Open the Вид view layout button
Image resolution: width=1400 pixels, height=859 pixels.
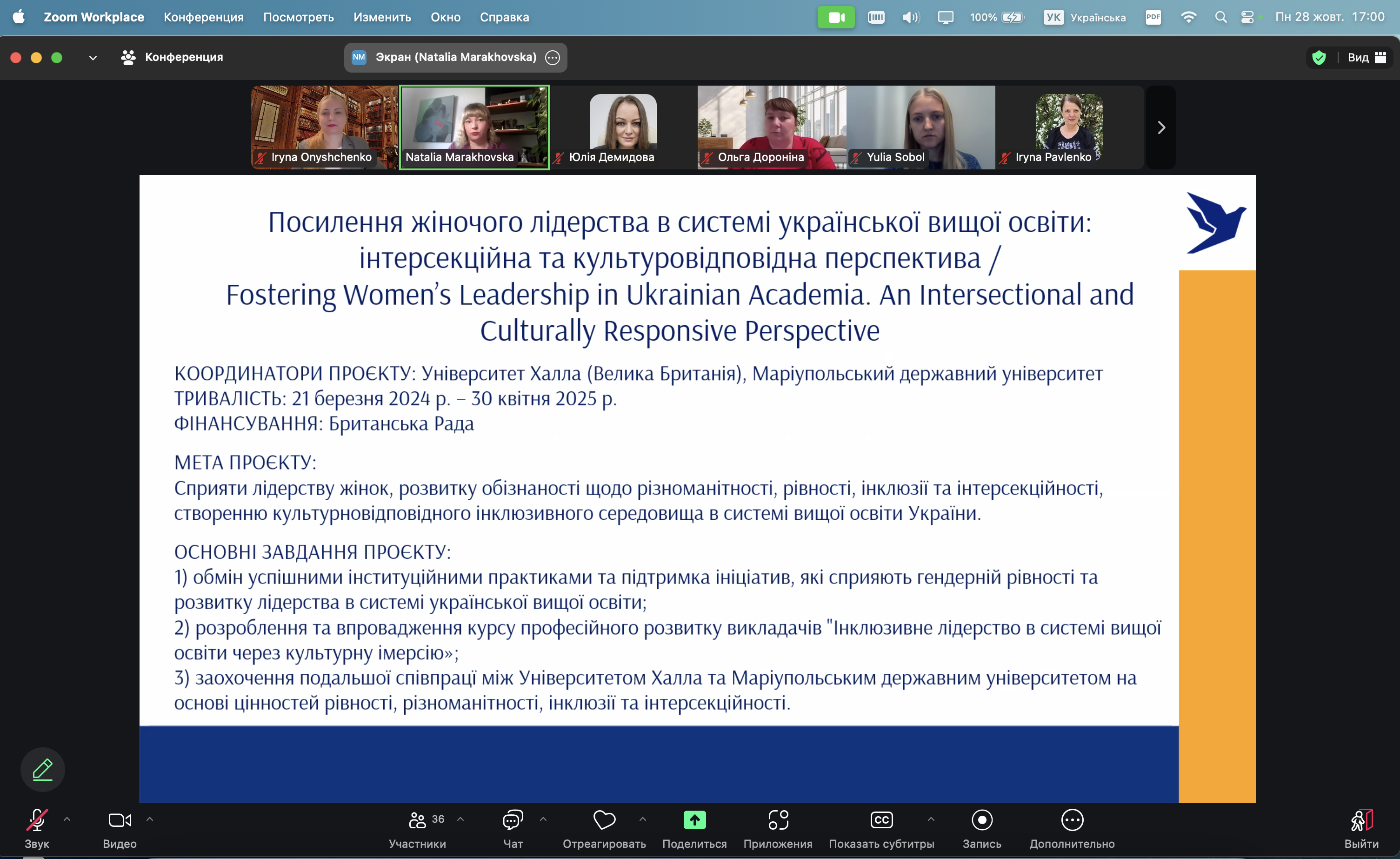(x=1367, y=57)
